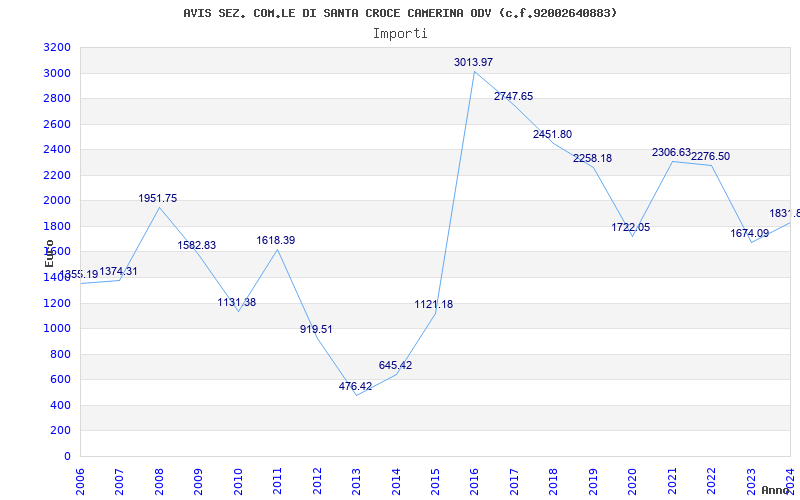Select the 2451.80 data label
This screenshot has width=800, height=500.
(x=553, y=135)
